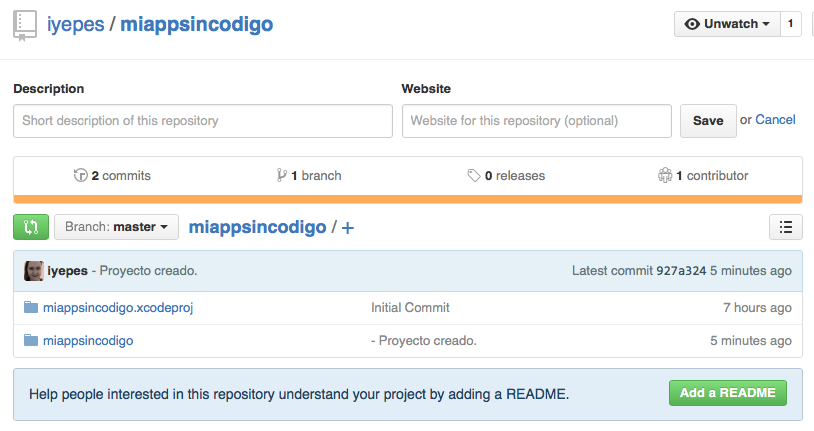Viewport: 814px width, 431px height.
Task: Click the plus icon to create new file
Action: [x=348, y=228]
